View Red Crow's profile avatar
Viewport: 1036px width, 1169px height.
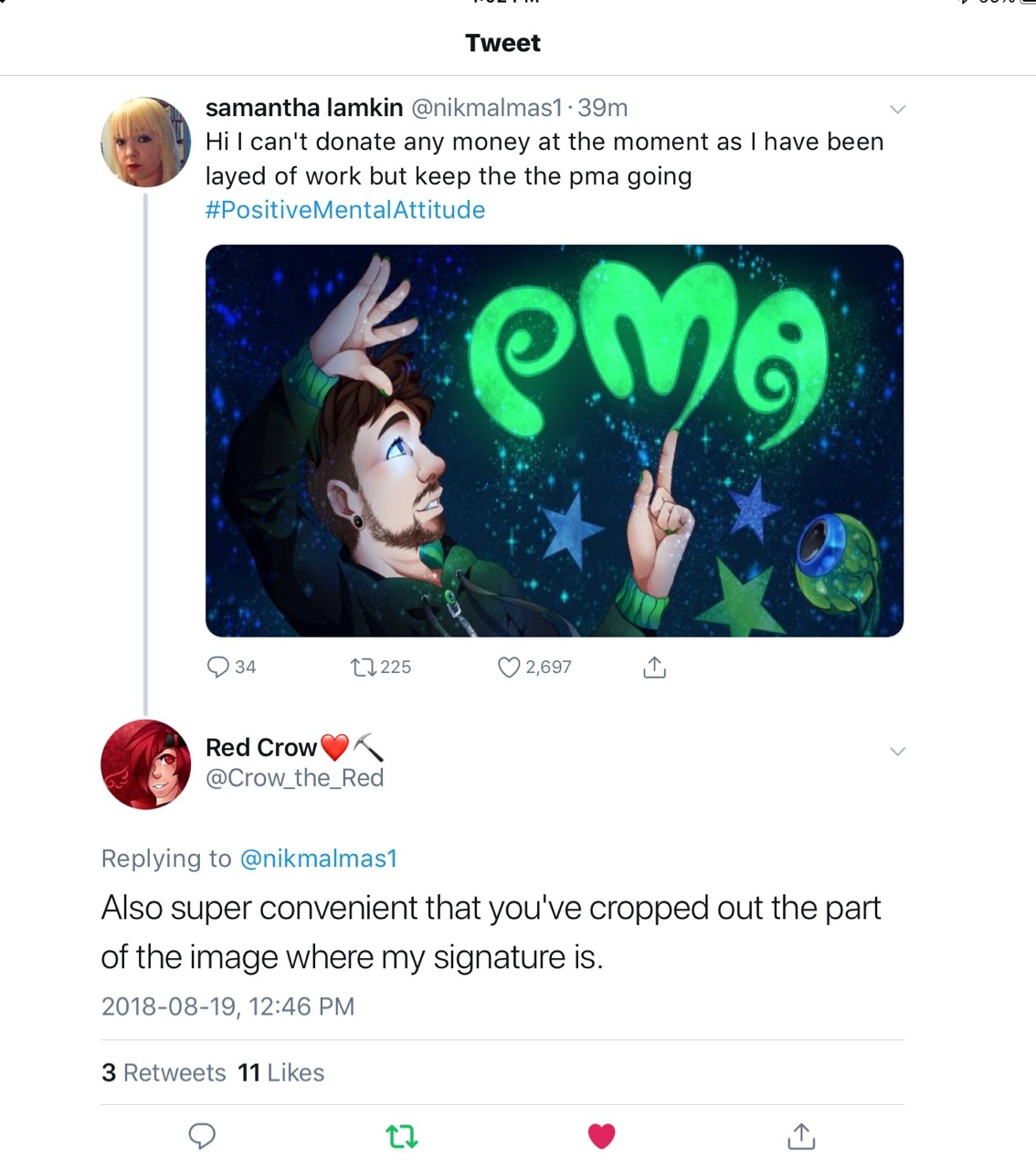pos(145,764)
